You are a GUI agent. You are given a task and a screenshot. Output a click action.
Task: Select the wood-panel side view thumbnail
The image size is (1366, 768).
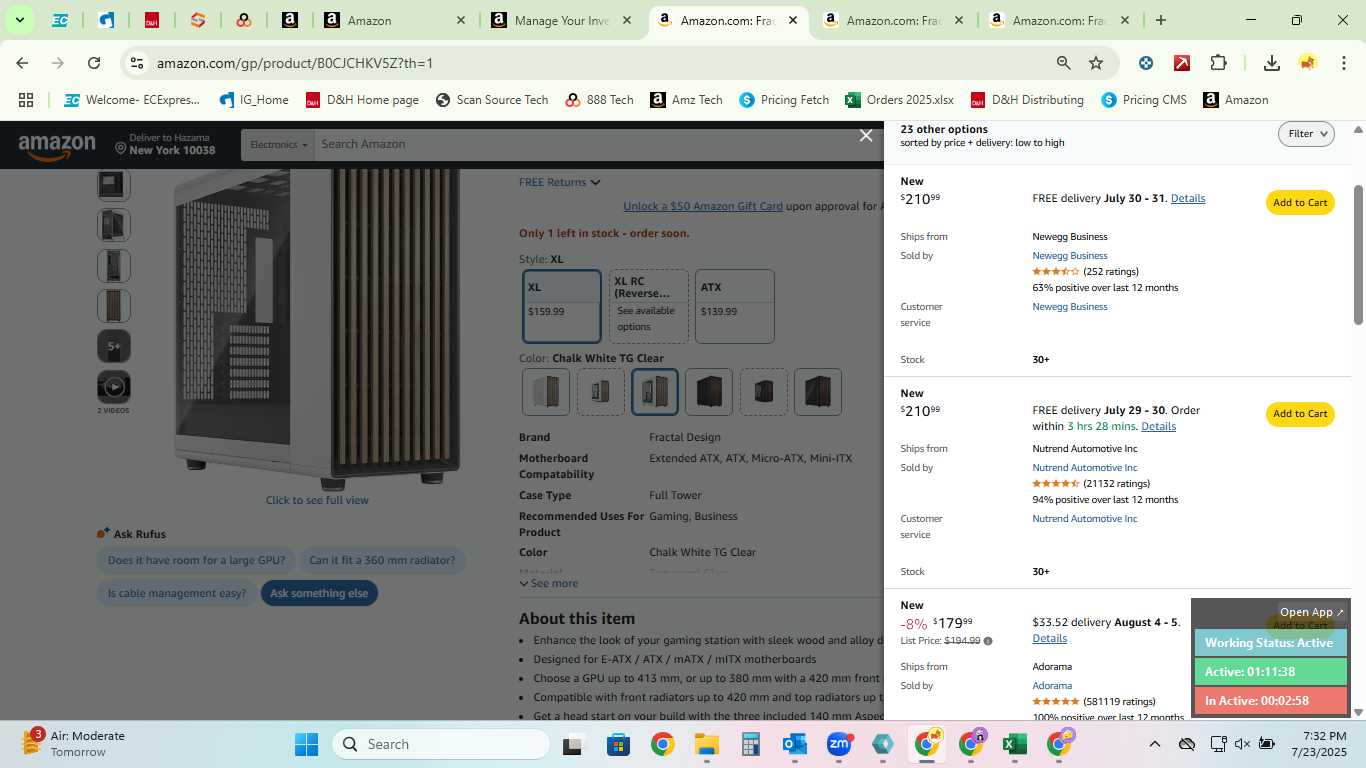(114, 306)
